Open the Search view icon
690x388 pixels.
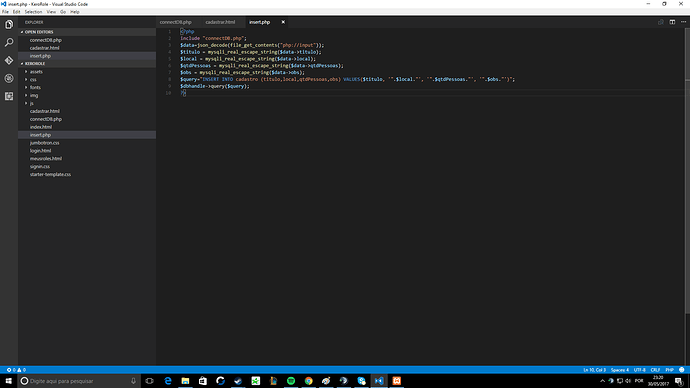tap(9, 42)
